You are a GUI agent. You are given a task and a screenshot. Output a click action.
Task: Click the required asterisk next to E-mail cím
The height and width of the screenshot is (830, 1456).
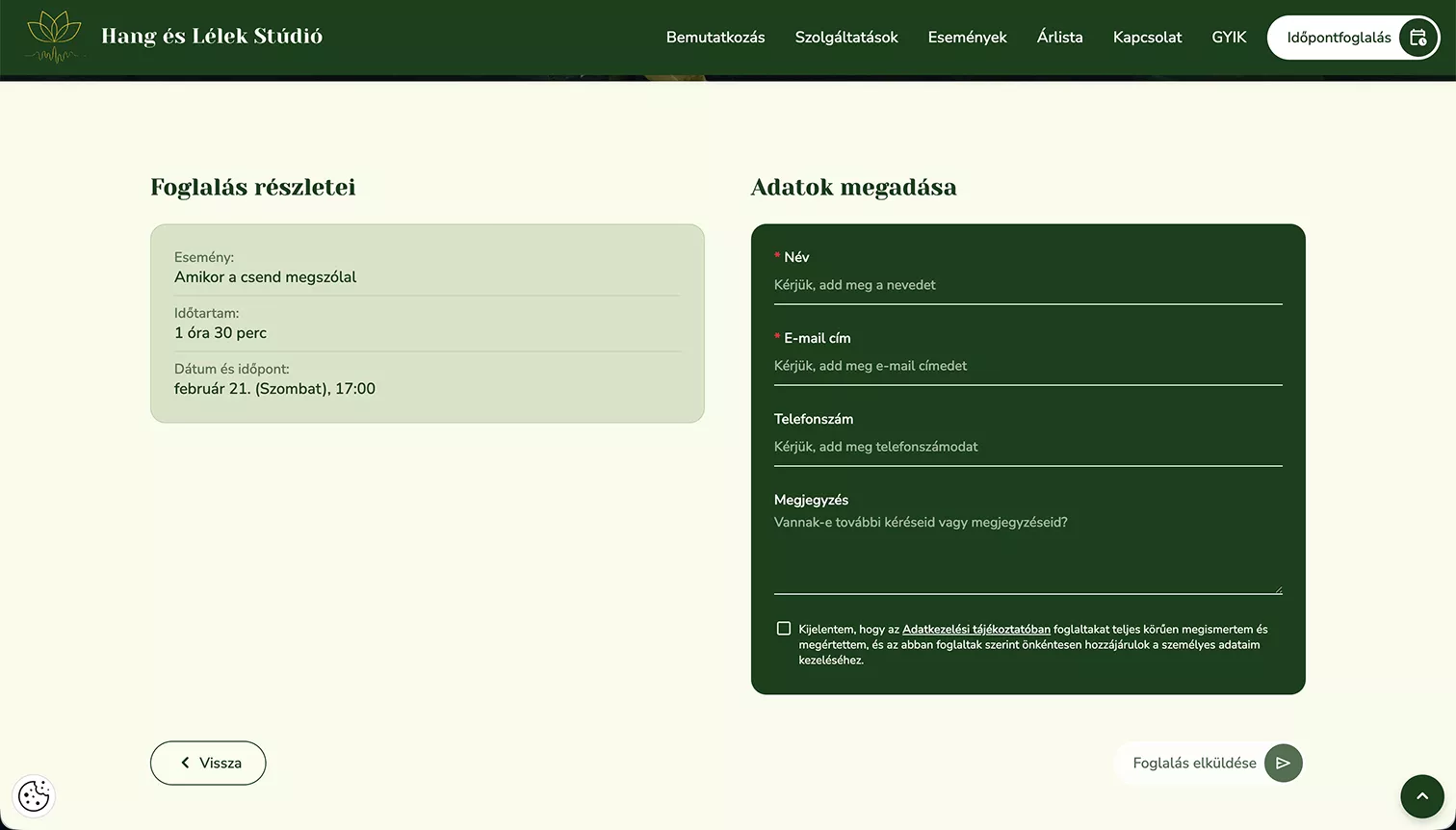(776, 337)
